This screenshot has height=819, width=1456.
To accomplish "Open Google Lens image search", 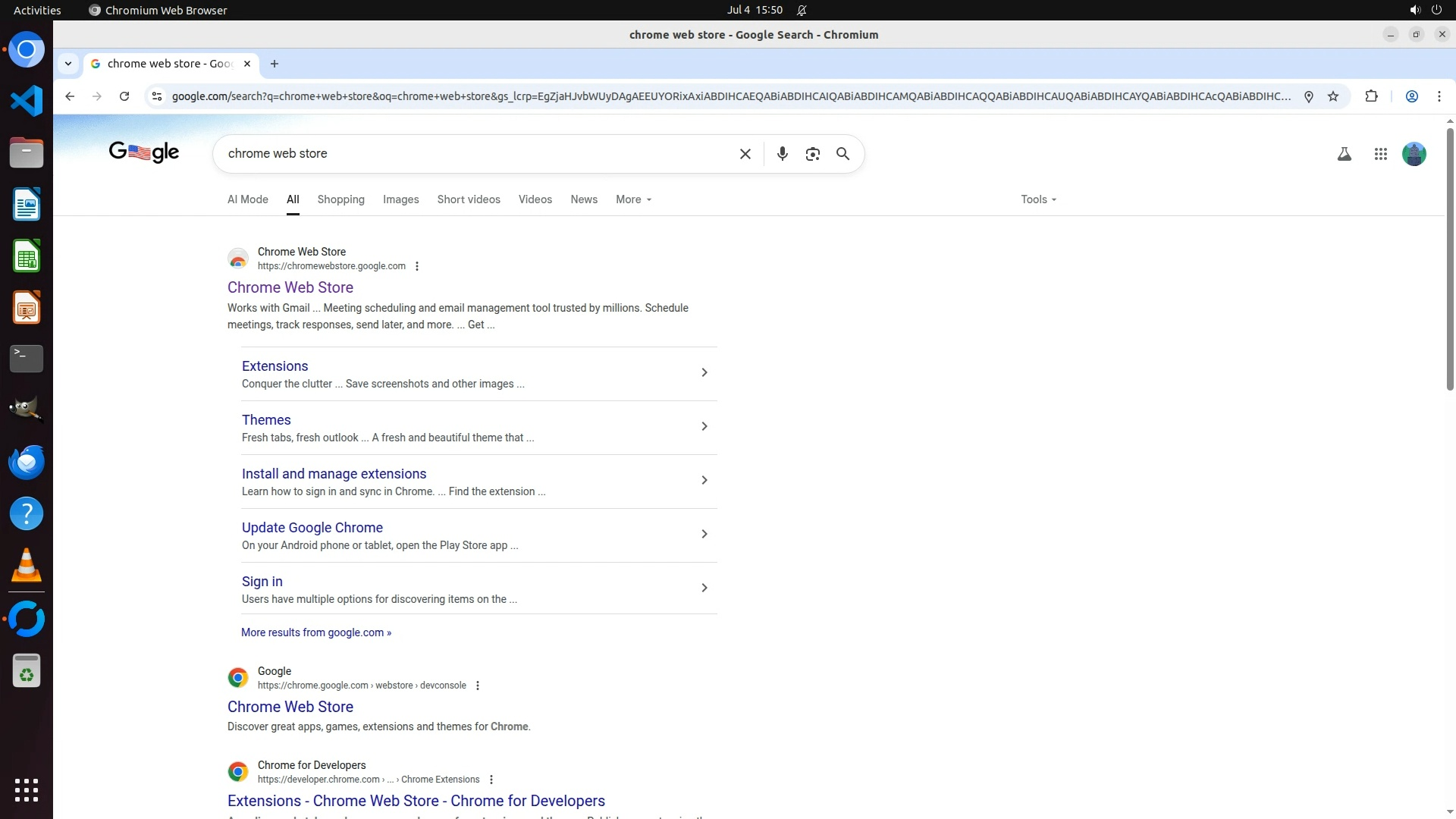I will click(x=812, y=154).
